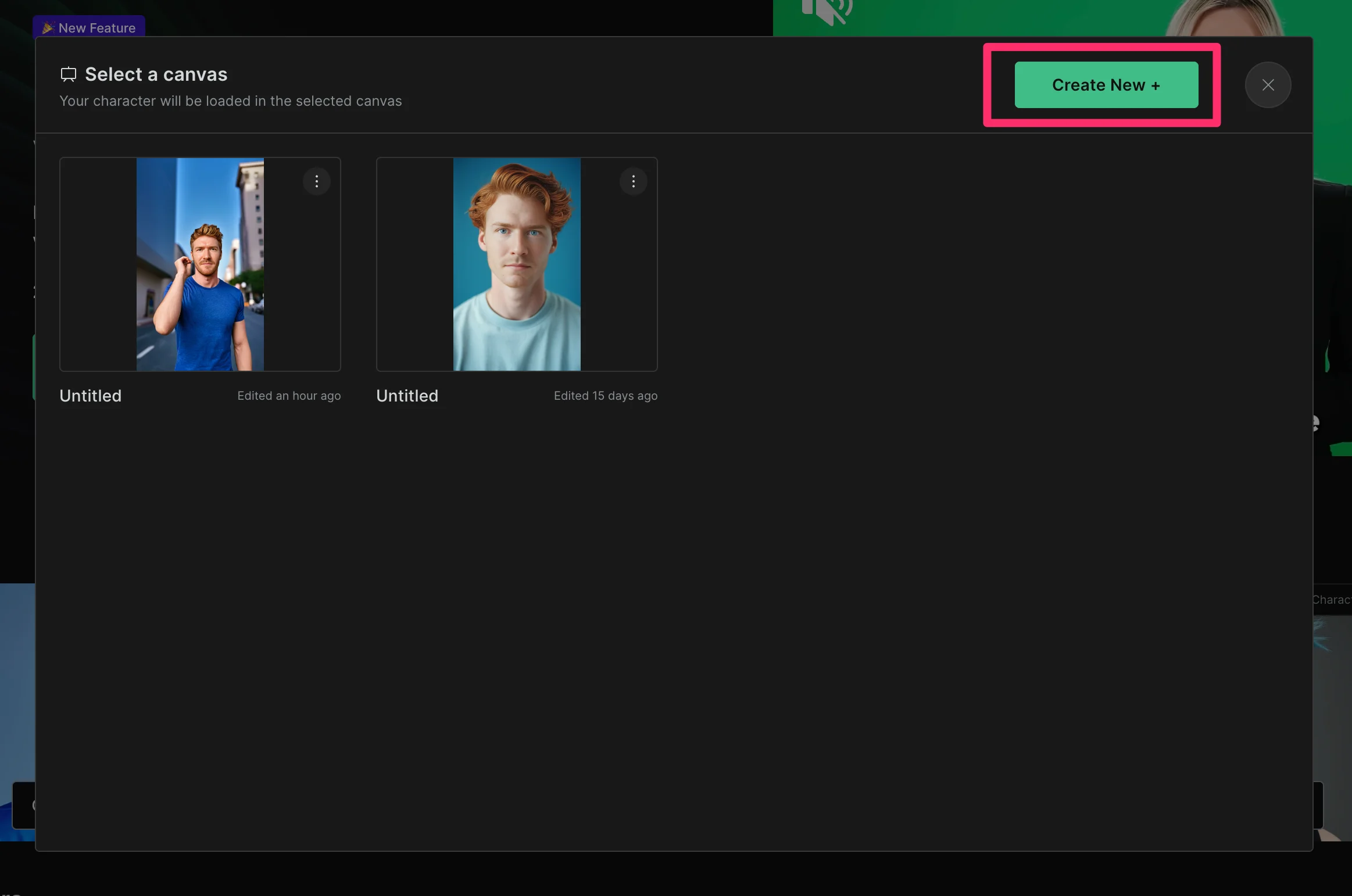The height and width of the screenshot is (896, 1352).
Task: Click Untitled title of hour-old canvas
Action: pos(91,396)
